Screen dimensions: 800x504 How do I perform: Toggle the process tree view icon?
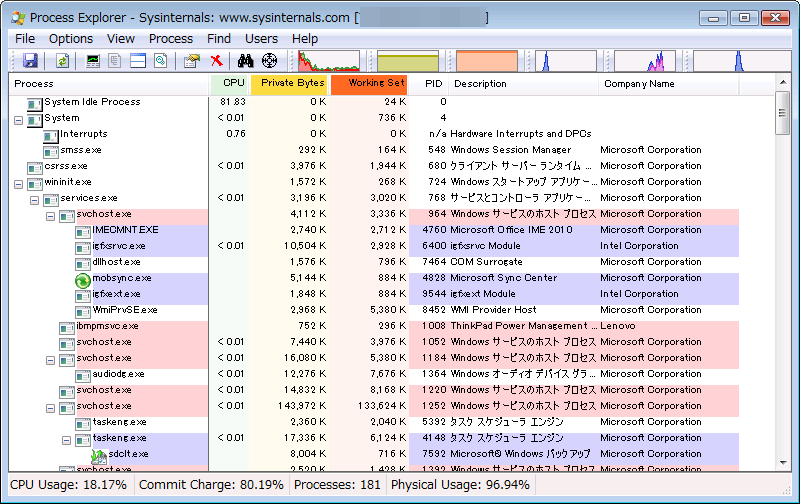(x=115, y=61)
